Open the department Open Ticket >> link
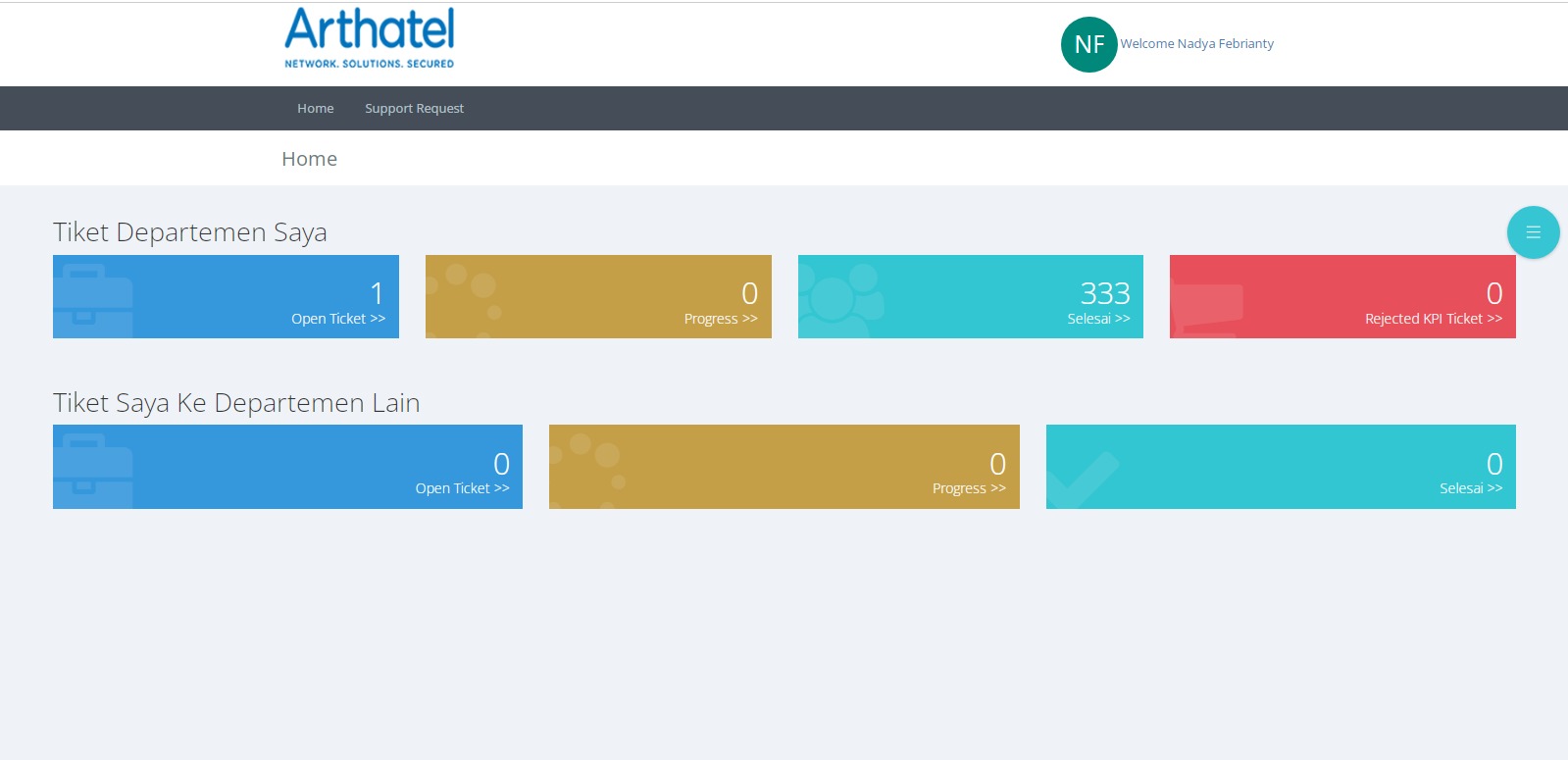Image resolution: width=1568 pixels, height=760 pixels. pos(338,319)
